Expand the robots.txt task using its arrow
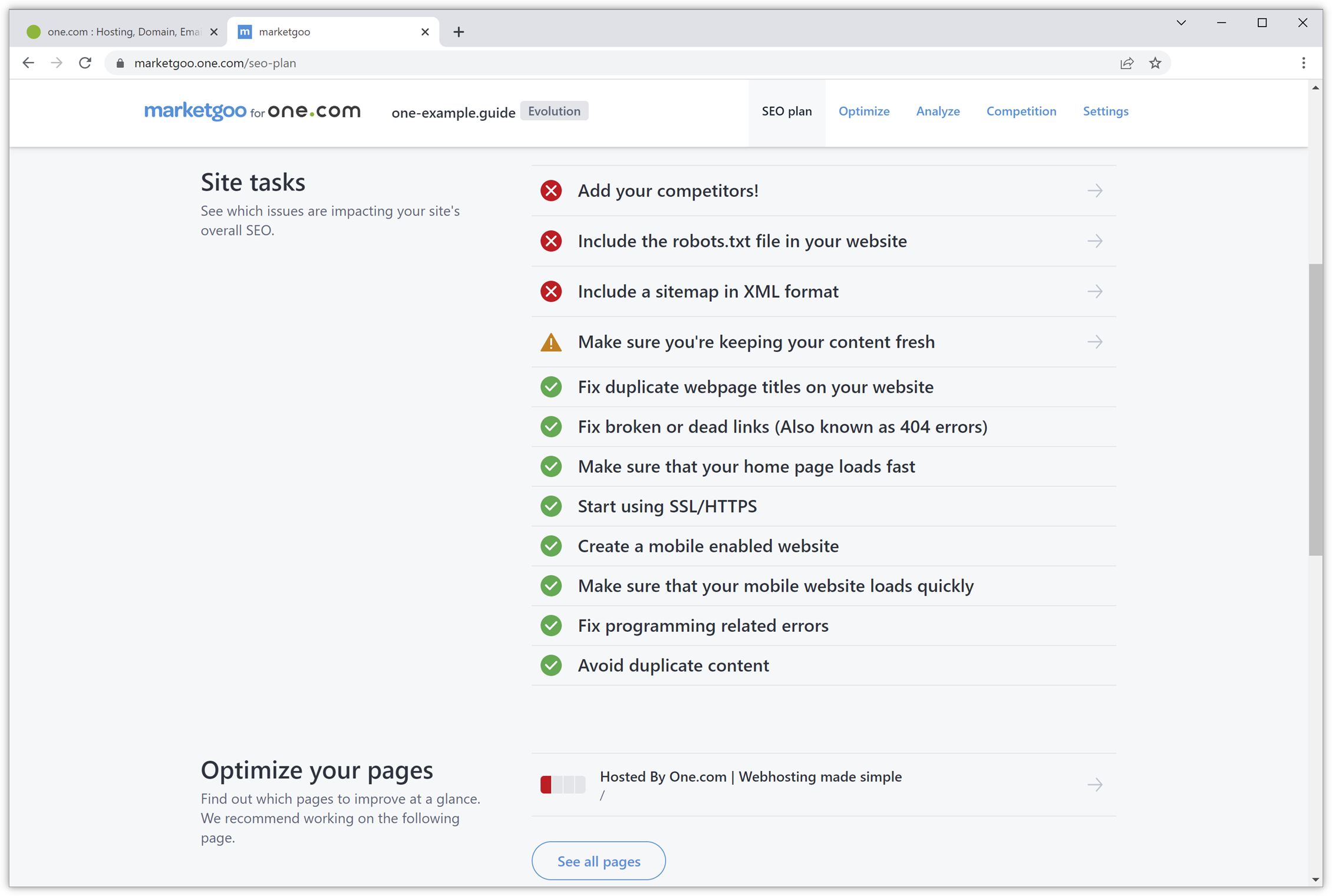Image resolution: width=1332 pixels, height=896 pixels. click(1094, 241)
